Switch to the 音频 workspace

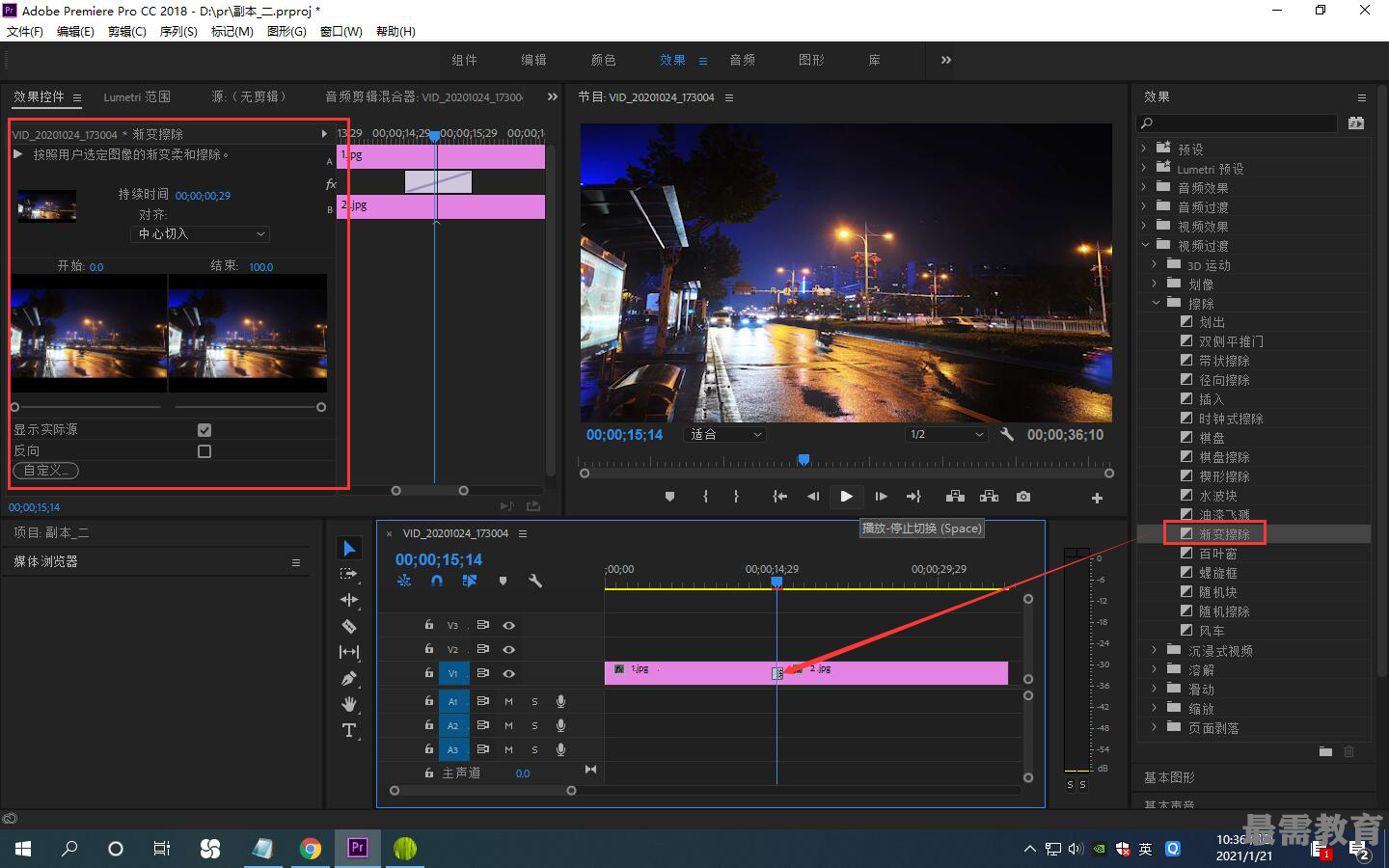(742, 60)
